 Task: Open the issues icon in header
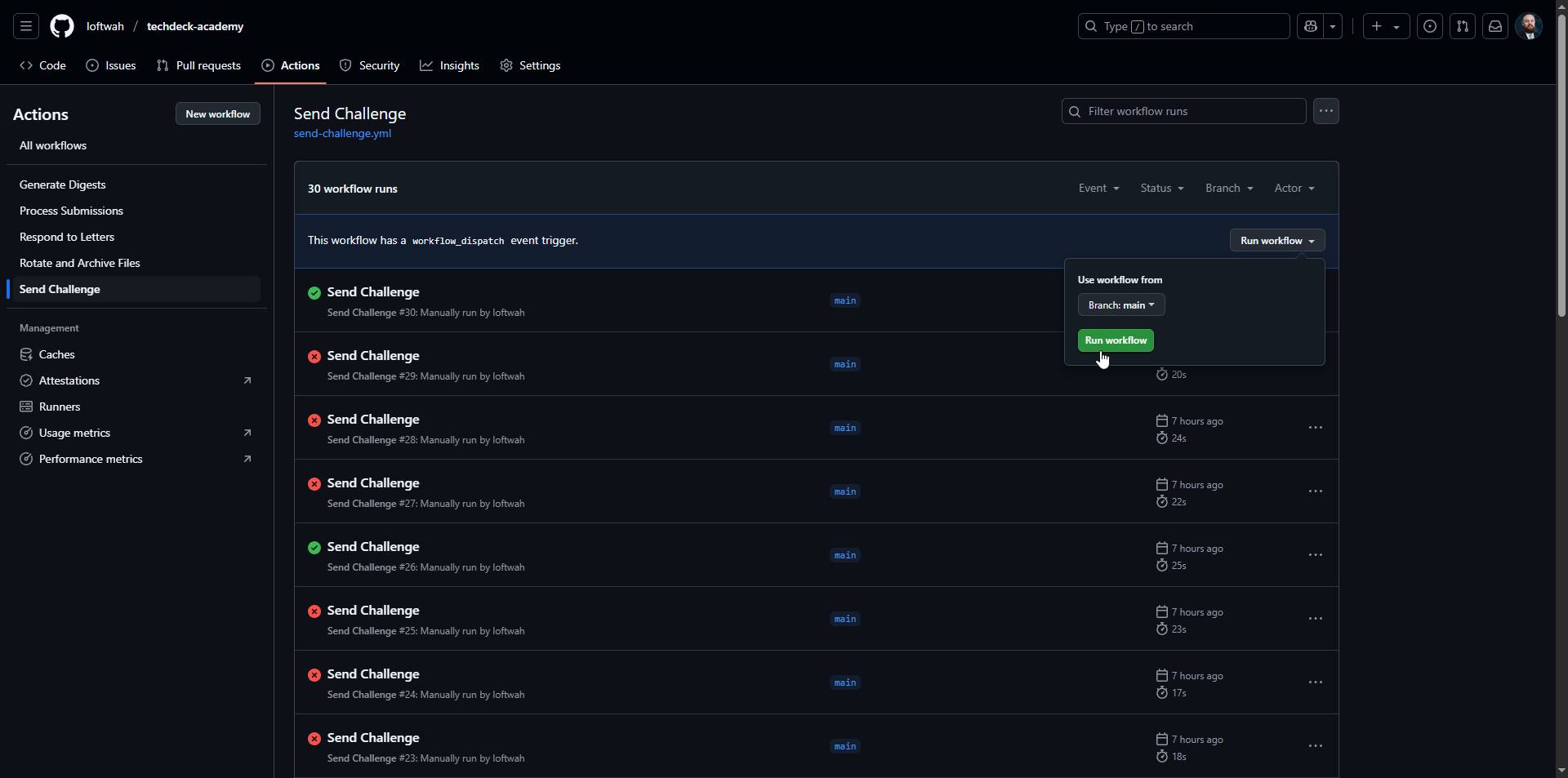[1430, 26]
